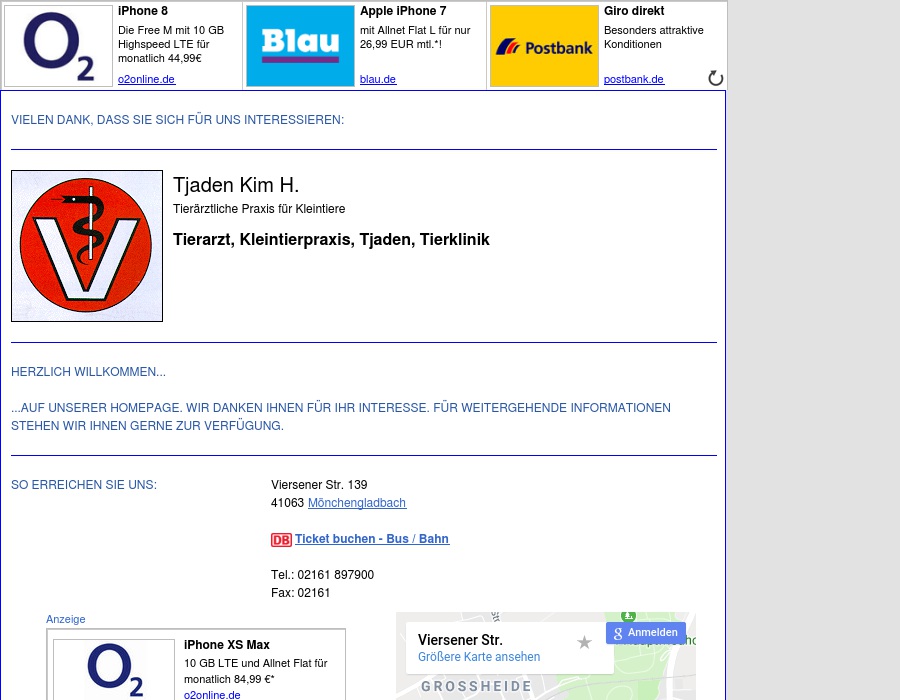This screenshot has width=900, height=700.
Task: Open the postbank.de link
Action: tap(634, 80)
